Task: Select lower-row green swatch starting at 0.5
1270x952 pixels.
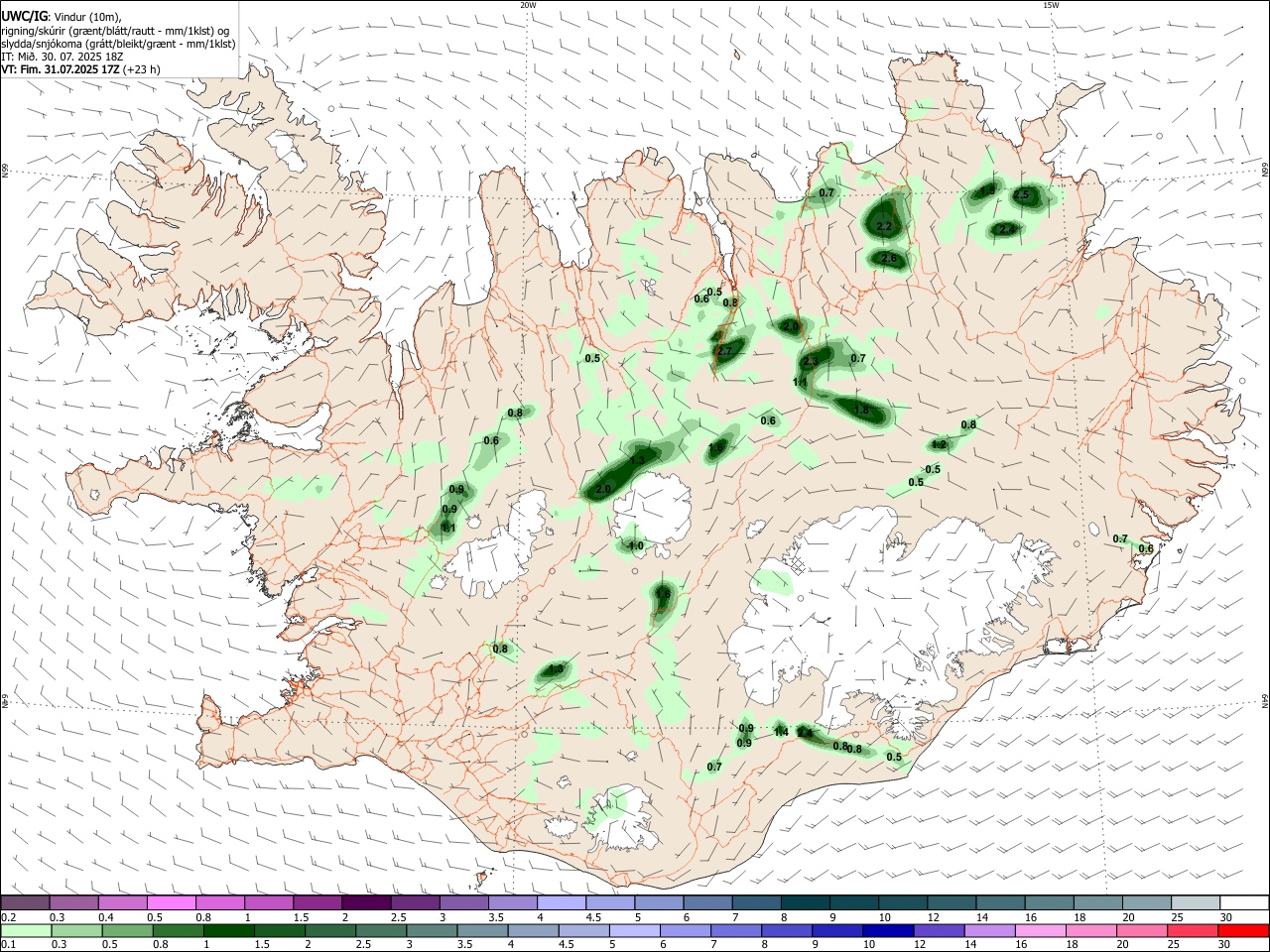Action: 127,930
